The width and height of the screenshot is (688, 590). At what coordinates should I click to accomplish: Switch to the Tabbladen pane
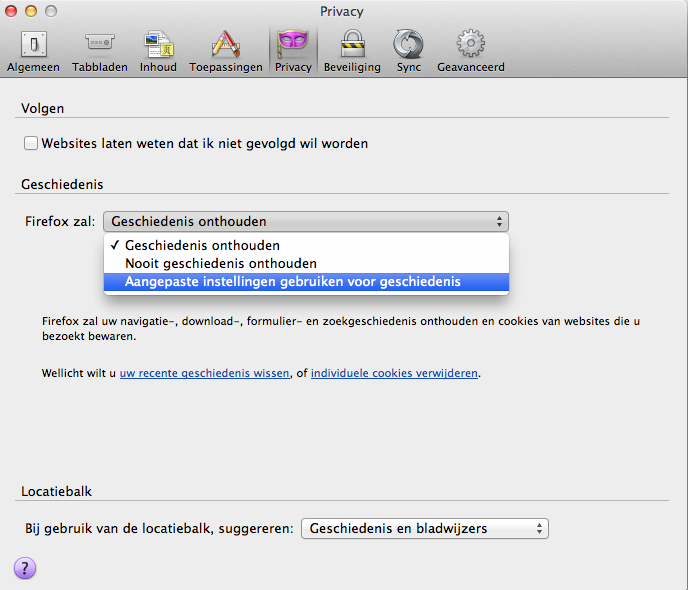[x=100, y=50]
